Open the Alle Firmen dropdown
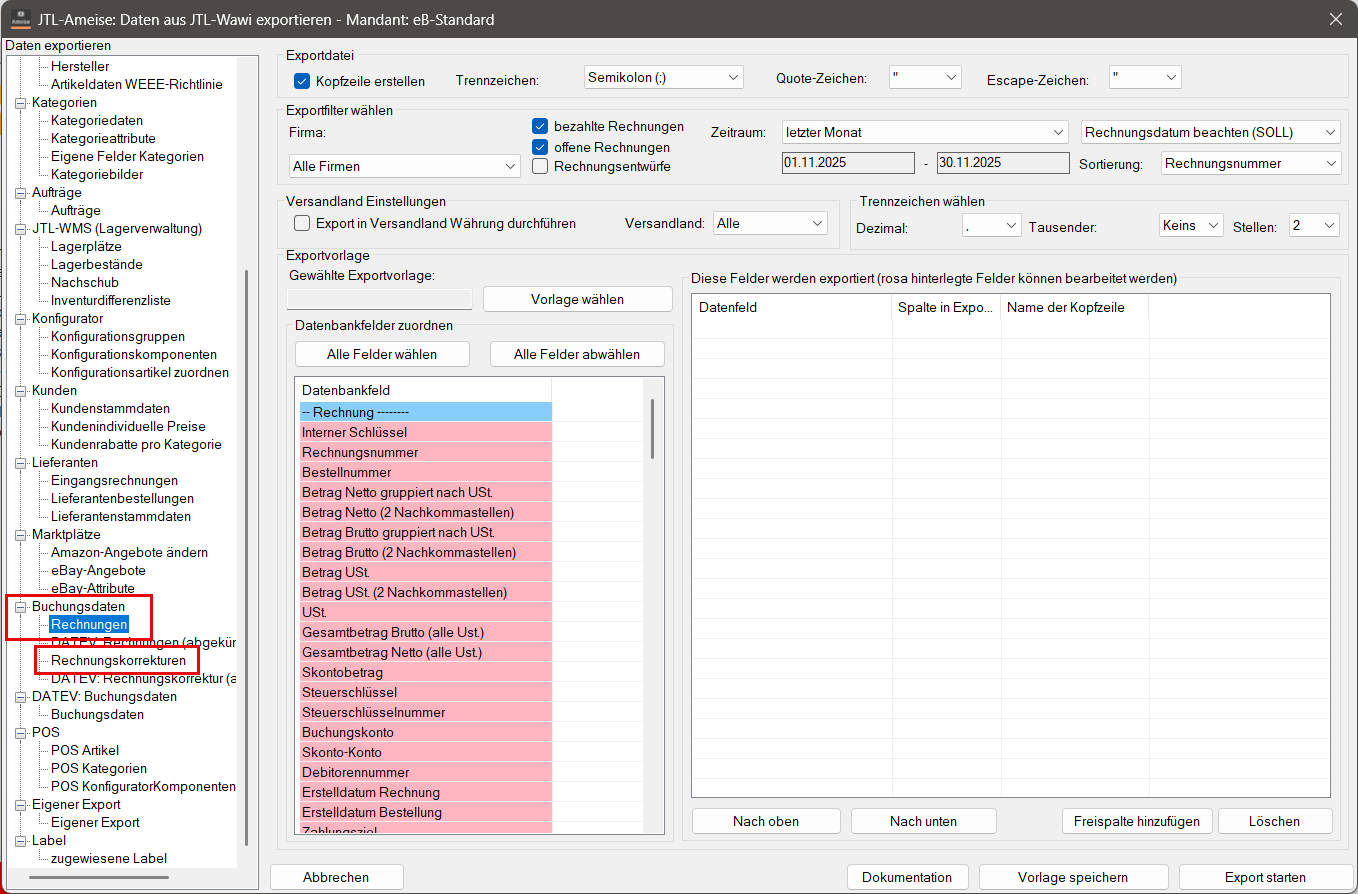 (404, 166)
